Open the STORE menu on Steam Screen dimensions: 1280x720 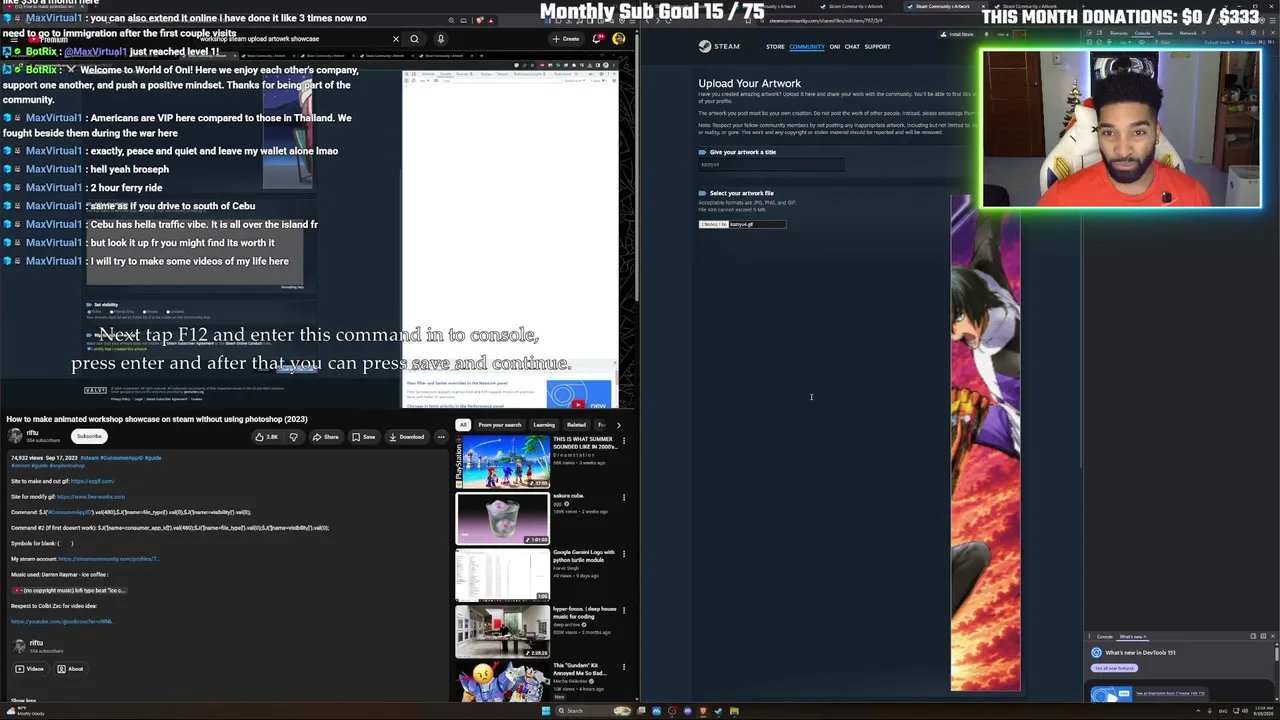pyautogui.click(x=775, y=47)
